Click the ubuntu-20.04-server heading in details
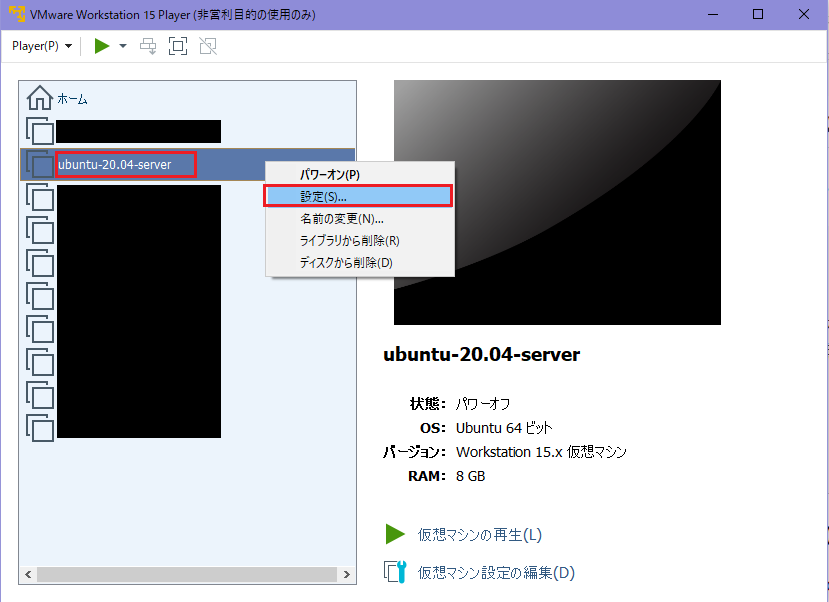 [482, 354]
